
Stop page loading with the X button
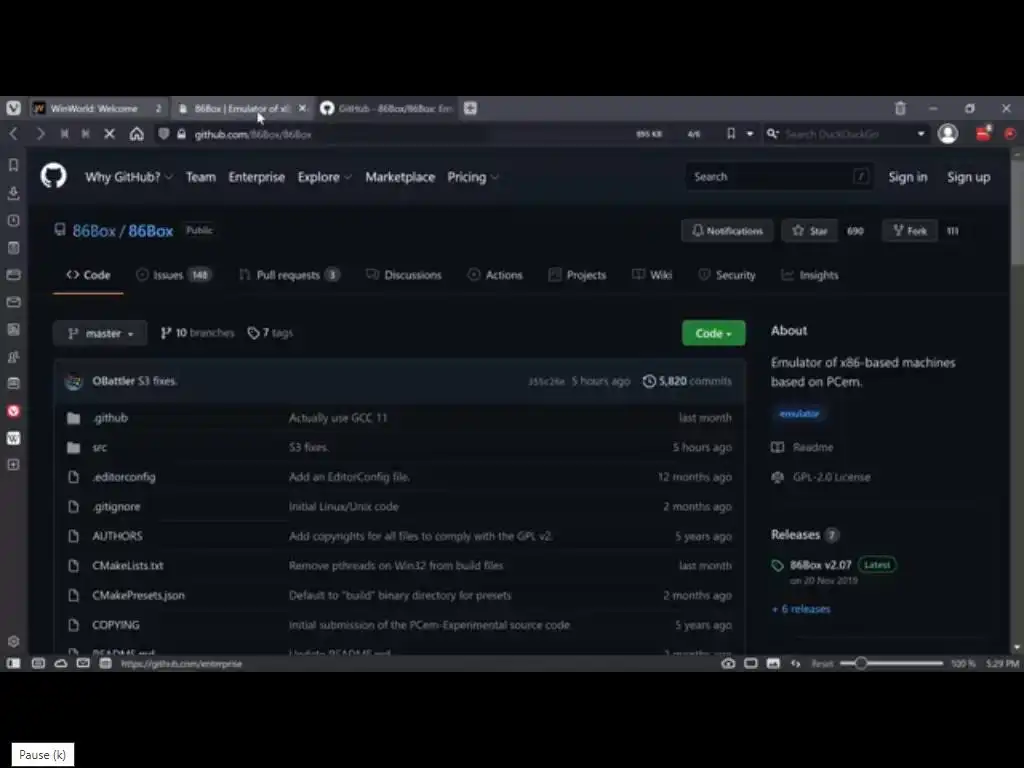(110, 134)
